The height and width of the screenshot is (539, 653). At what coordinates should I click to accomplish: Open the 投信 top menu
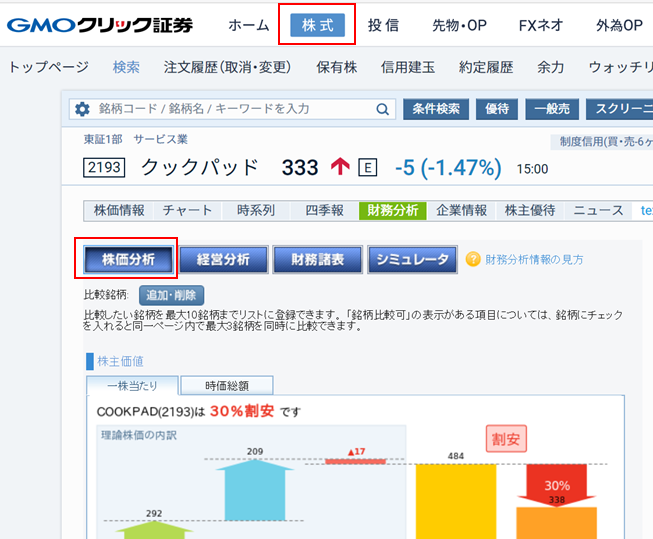coord(383,25)
